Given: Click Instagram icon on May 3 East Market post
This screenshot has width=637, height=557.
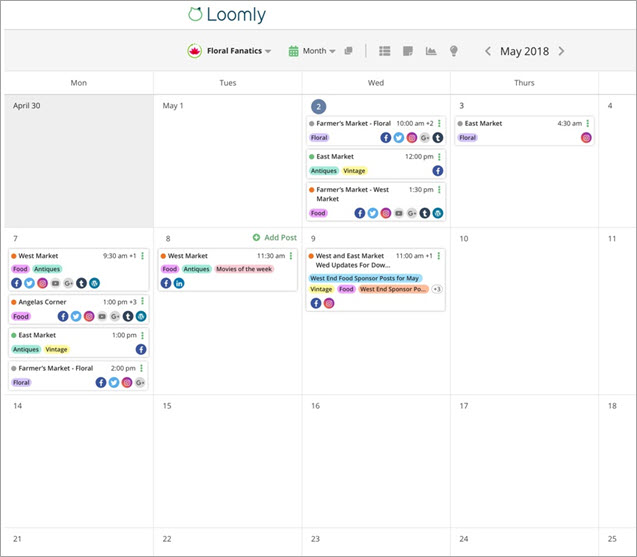Looking at the screenshot, I should 586,138.
